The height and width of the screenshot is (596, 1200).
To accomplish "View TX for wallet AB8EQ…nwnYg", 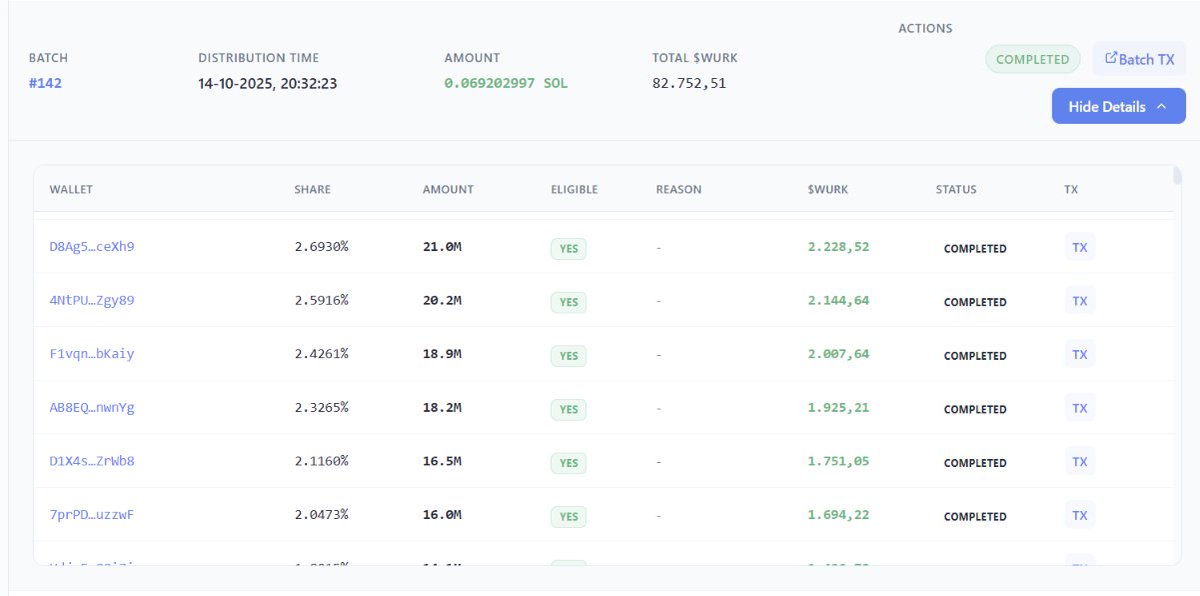I will click(1079, 408).
